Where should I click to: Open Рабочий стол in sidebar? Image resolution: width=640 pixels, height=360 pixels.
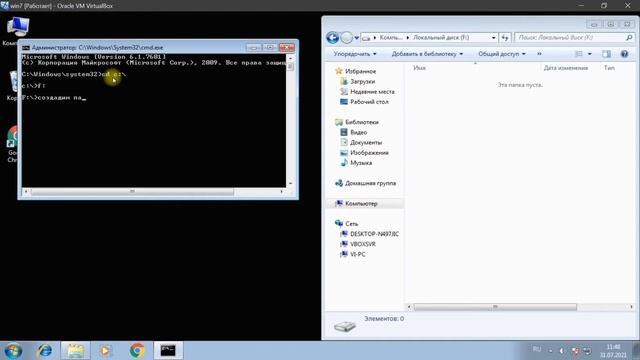click(369, 102)
